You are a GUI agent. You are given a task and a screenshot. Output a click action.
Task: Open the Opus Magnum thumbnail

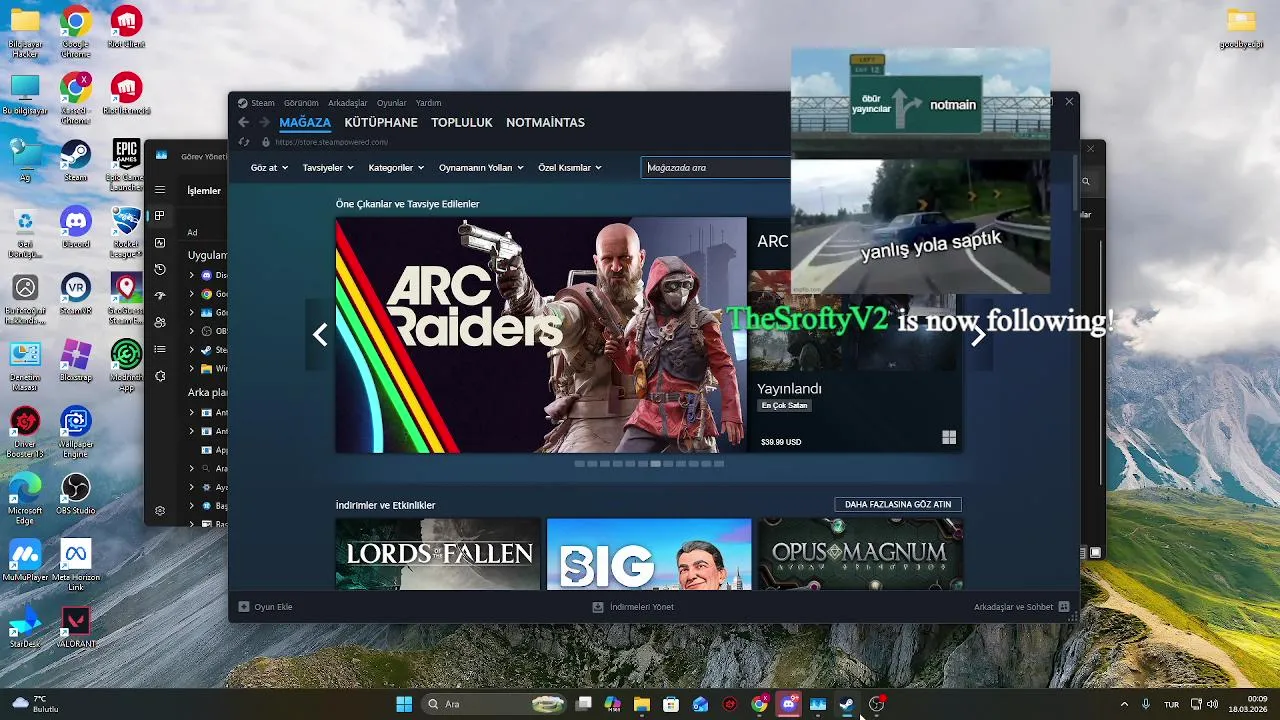[x=861, y=554]
